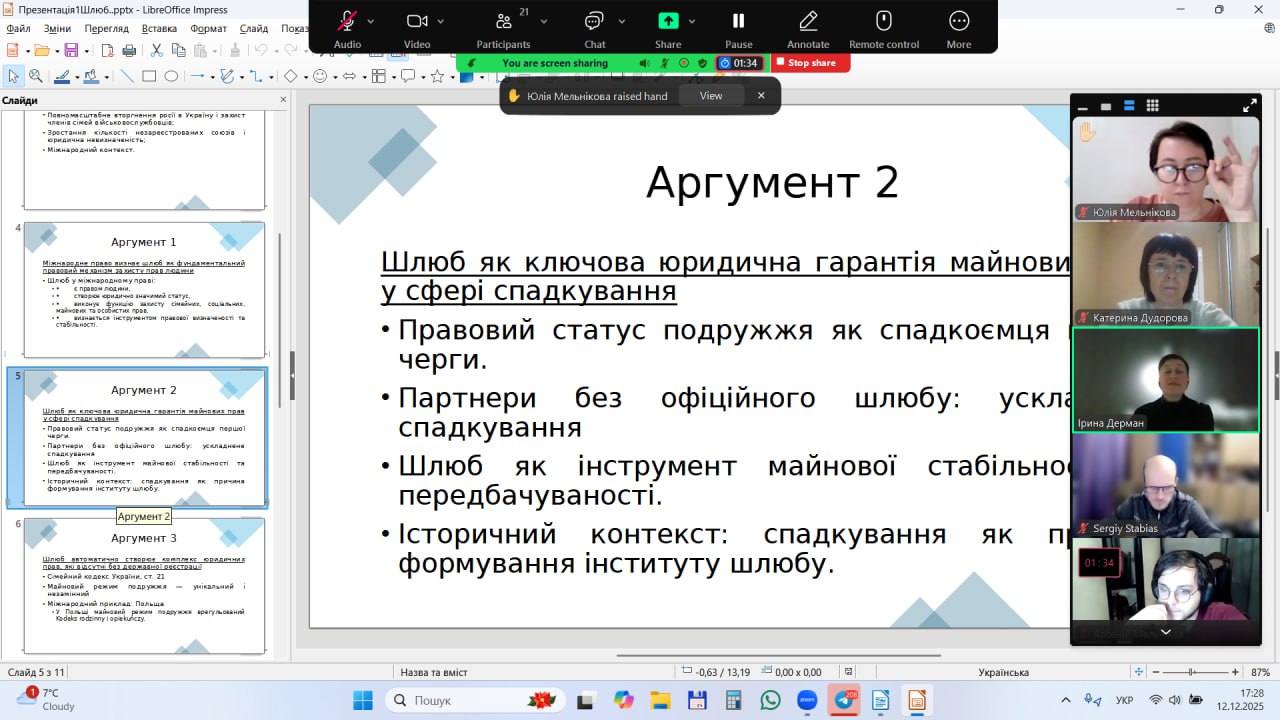Open the Participants list
The width and height of the screenshot is (1280, 720).
503,21
